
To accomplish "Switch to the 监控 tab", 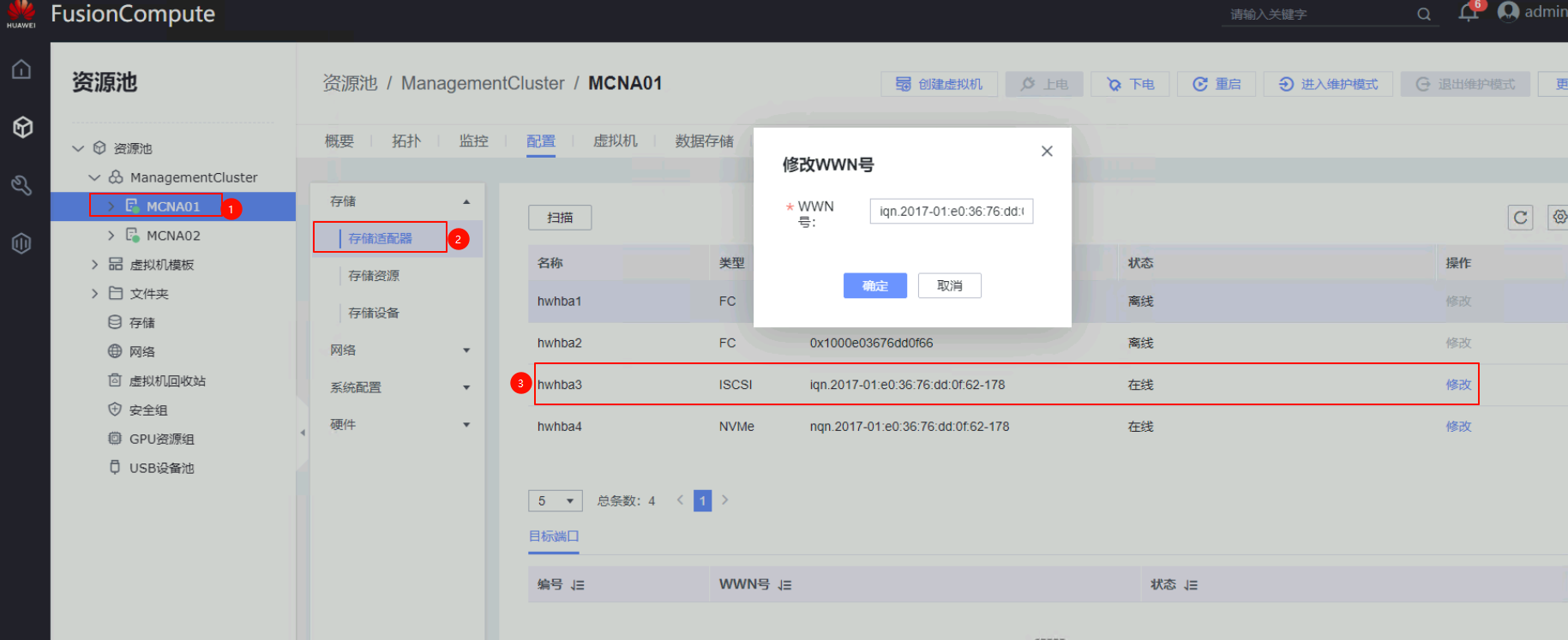I will tap(473, 141).
